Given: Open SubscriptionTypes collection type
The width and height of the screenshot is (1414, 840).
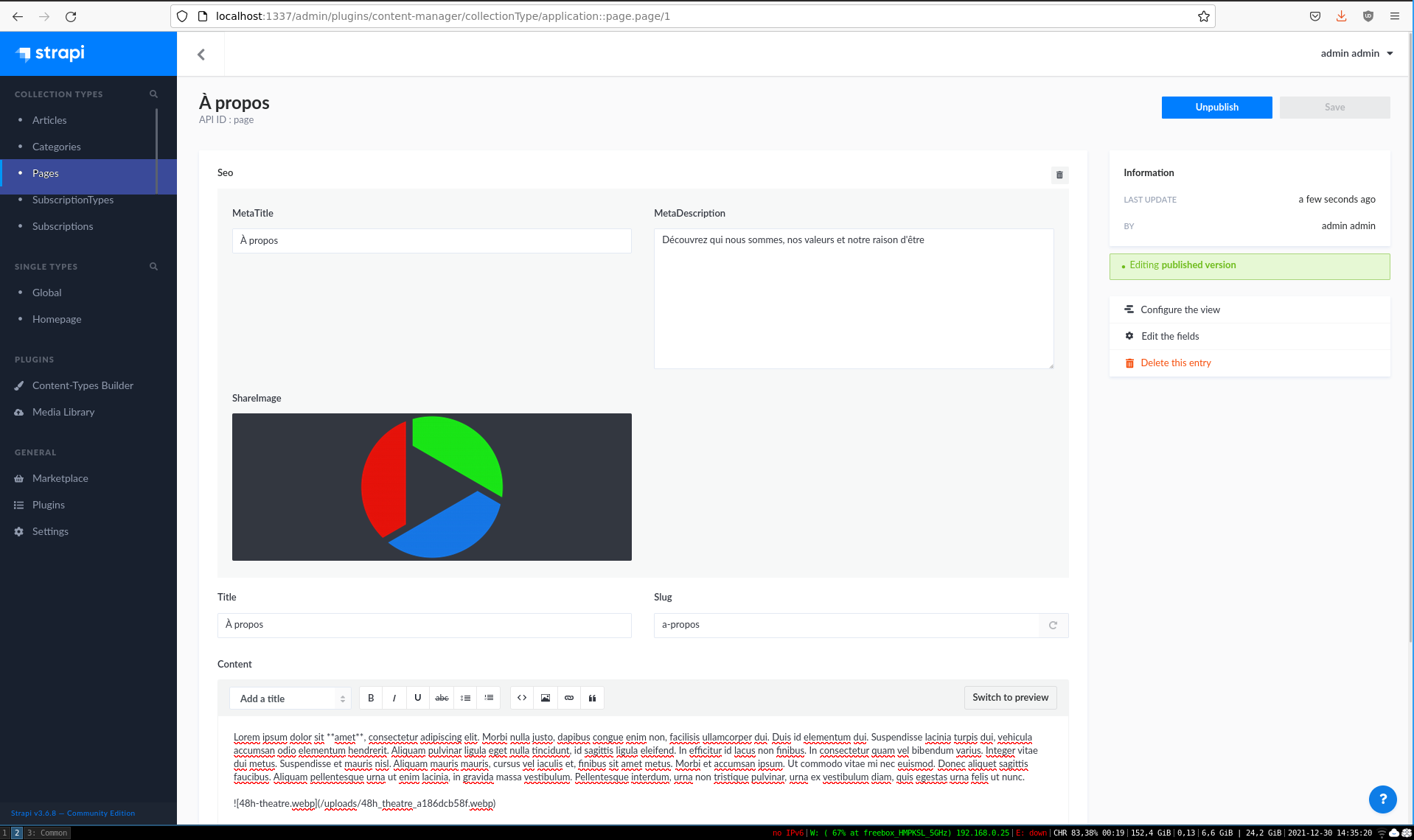Looking at the screenshot, I should click(73, 200).
